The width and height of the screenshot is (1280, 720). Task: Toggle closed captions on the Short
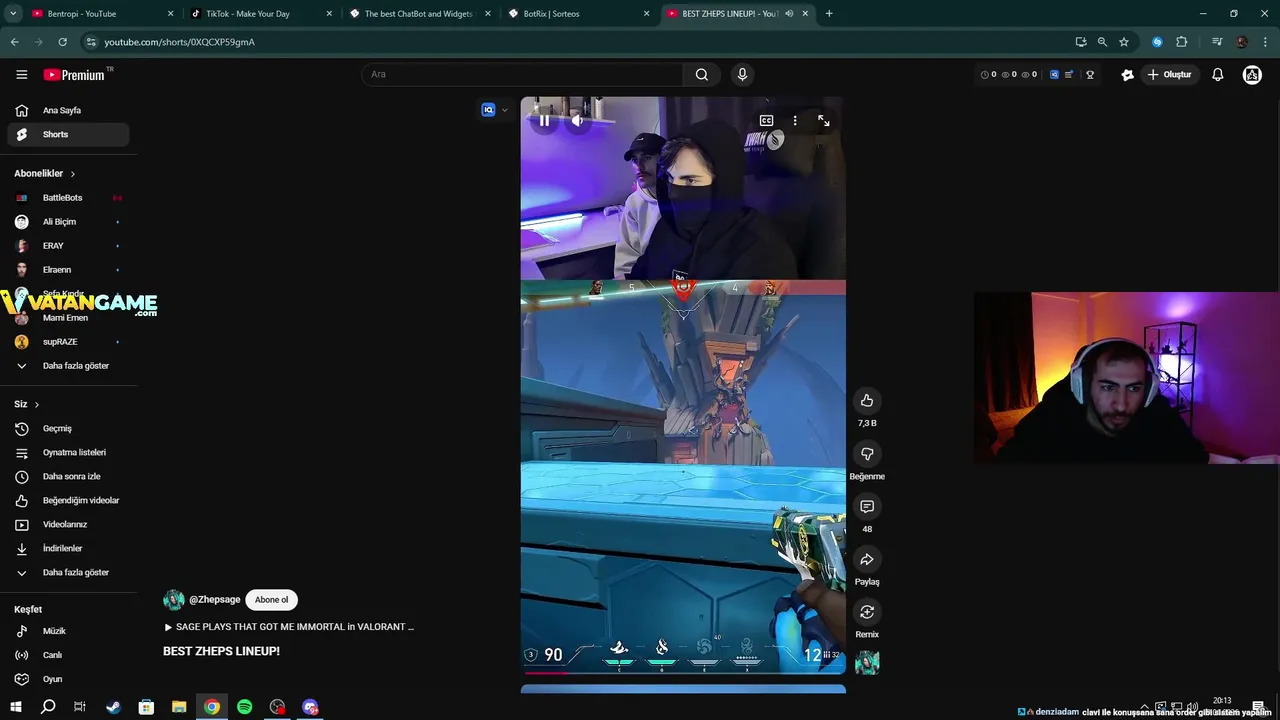pyautogui.click(x=767, y=121)
